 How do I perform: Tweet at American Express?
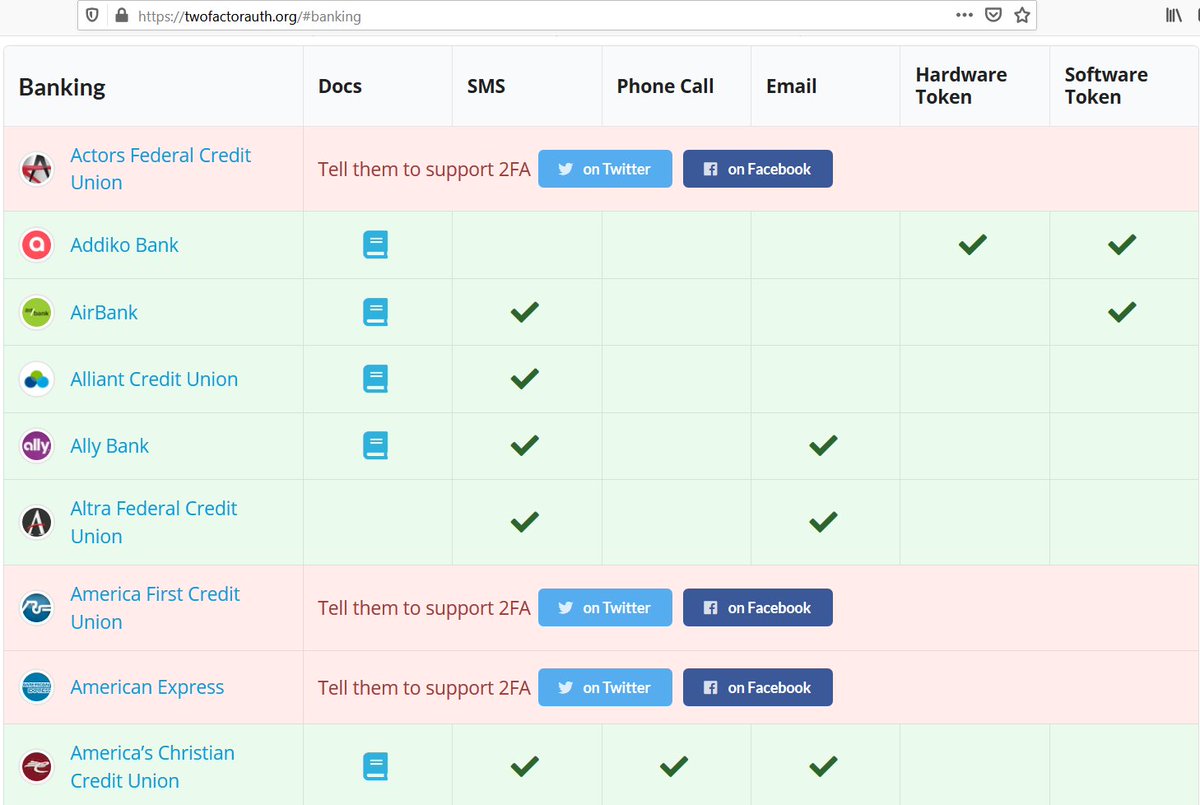tap(605, 688)
